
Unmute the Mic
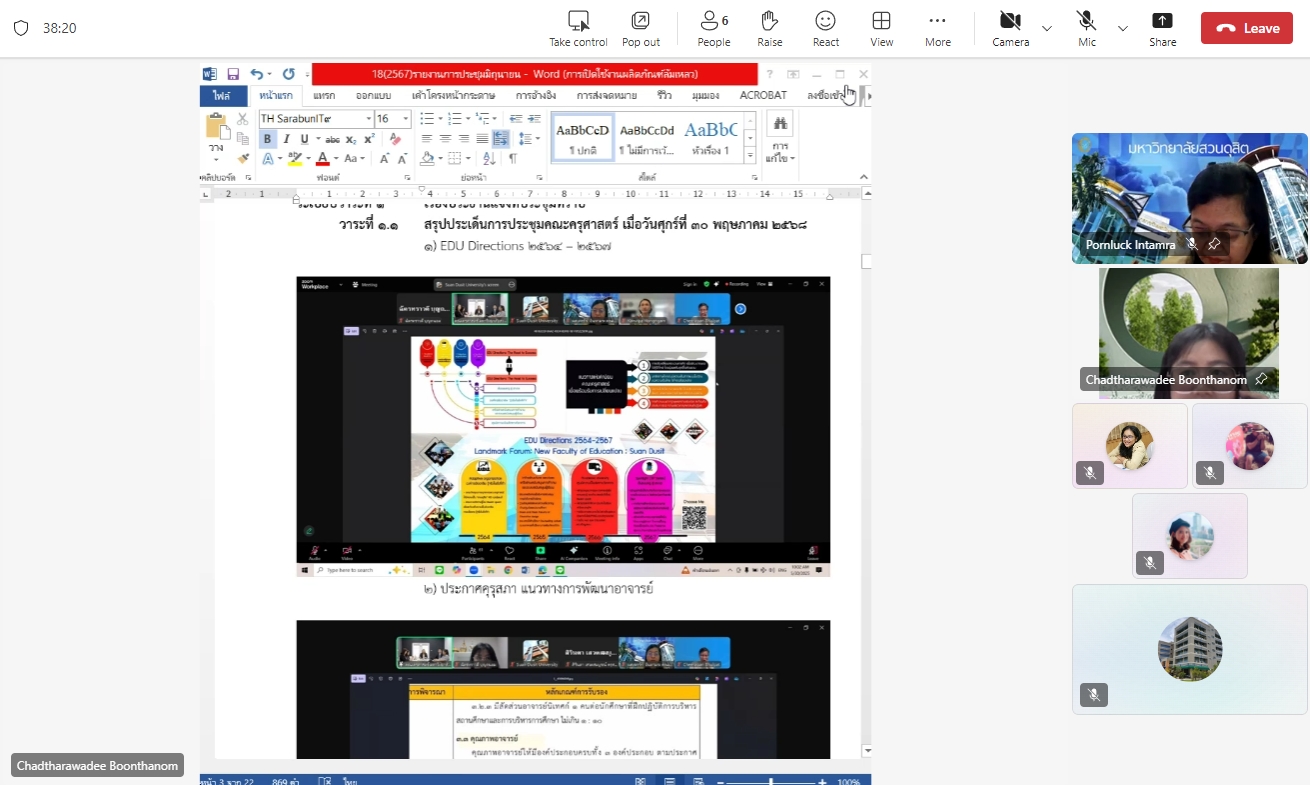1086,21
